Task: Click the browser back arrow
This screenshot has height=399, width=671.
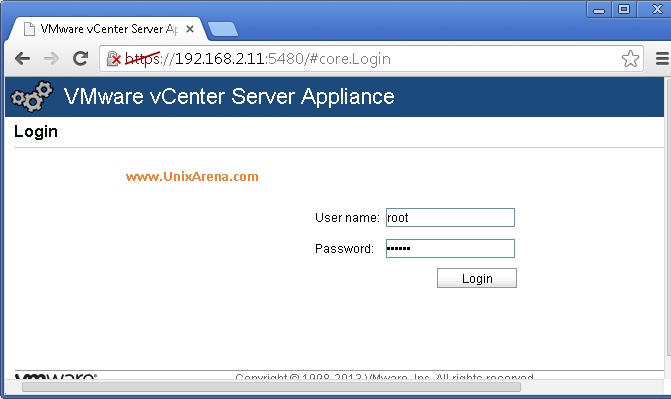Action: [x=22, y=59]
